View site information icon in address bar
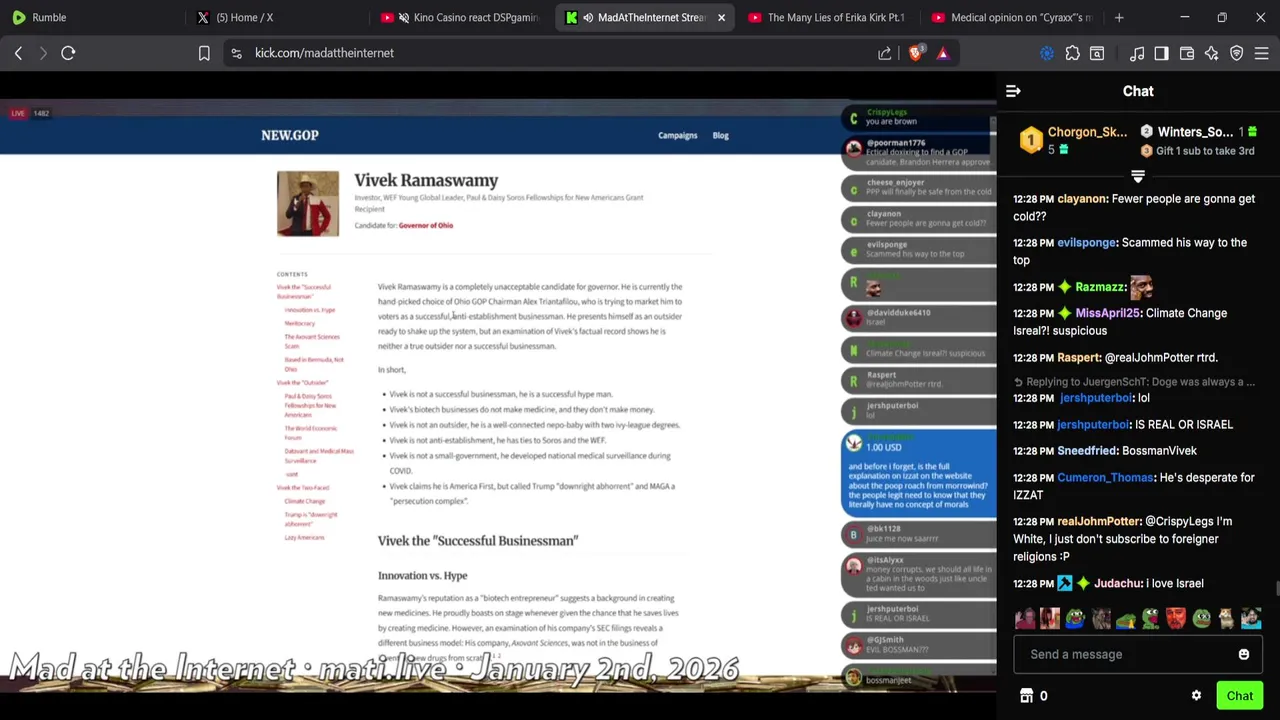Viewport: 1280px width, 720px height. (236, 53)
